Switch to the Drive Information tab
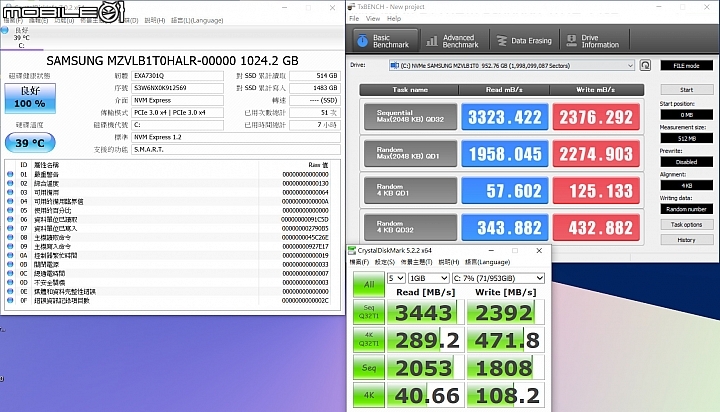The width and height of the screenshot is (720, 412). click(594, 41)
